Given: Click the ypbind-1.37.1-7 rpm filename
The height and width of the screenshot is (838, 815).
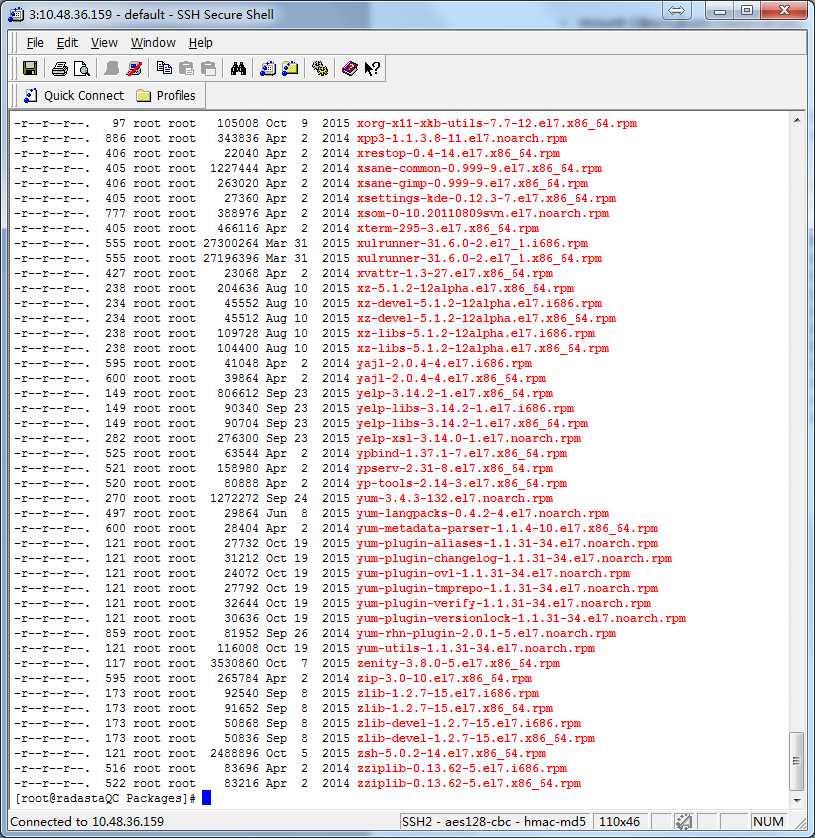Looking at the screenshot, I should pyautogui.click(x=462, y=453).
